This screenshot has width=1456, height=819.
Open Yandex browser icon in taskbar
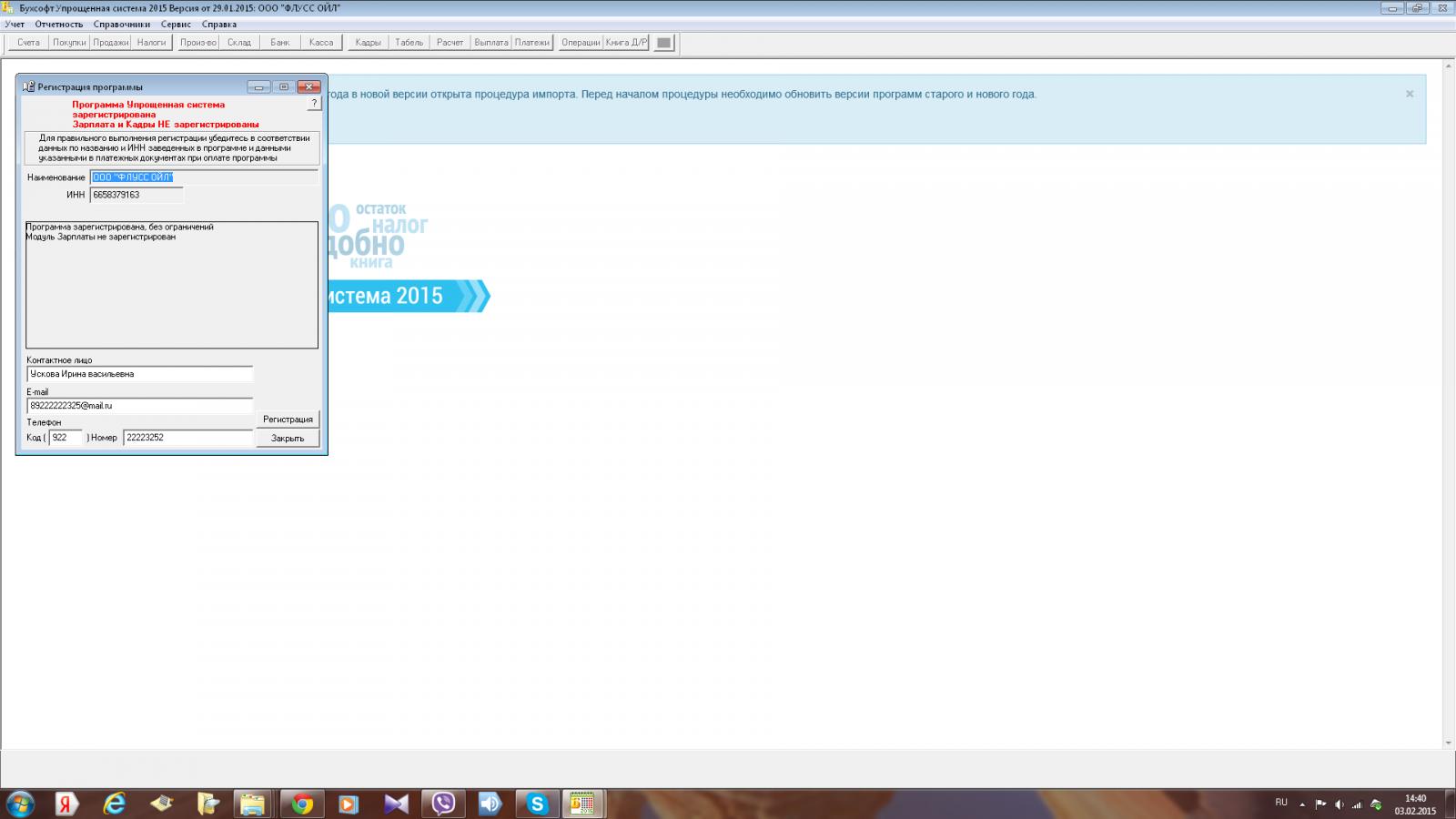click(x=66, y=804)
